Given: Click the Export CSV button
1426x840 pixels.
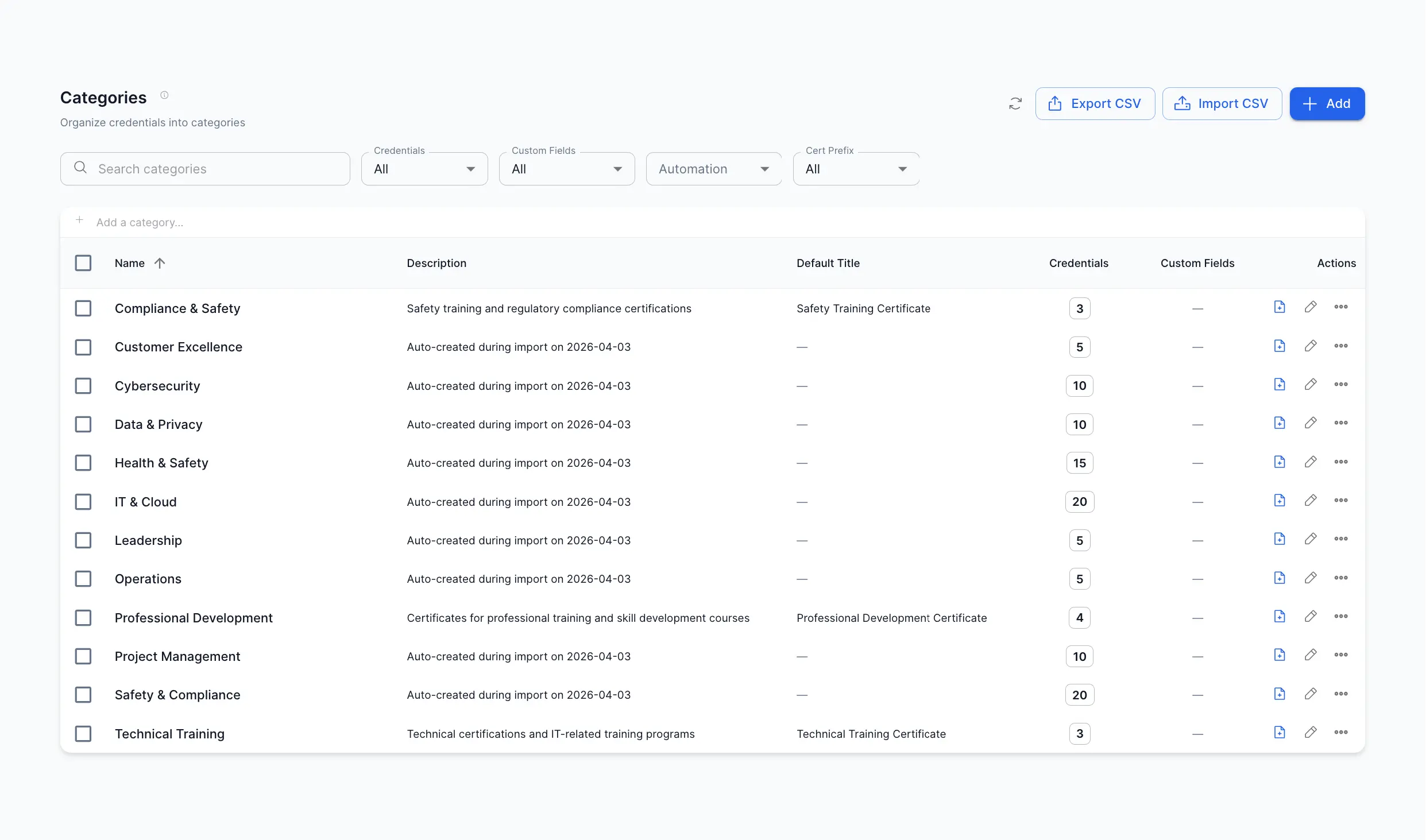Looking at the screenshot, I should point(1095,103).
